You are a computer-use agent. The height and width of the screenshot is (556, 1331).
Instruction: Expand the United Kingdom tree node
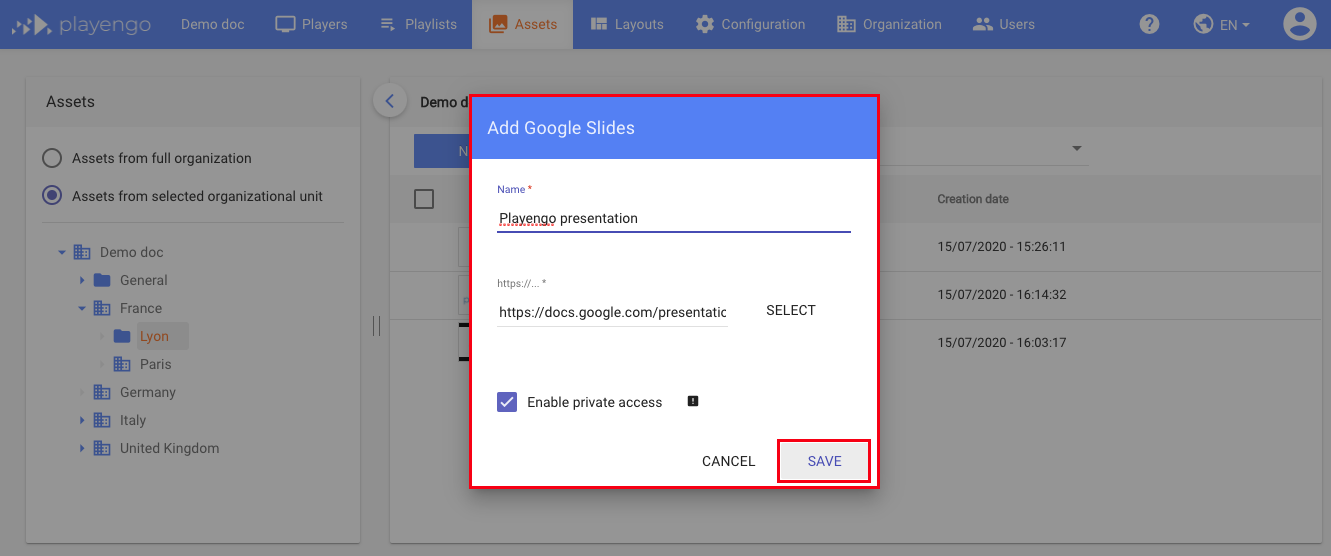tap(82, 448)
